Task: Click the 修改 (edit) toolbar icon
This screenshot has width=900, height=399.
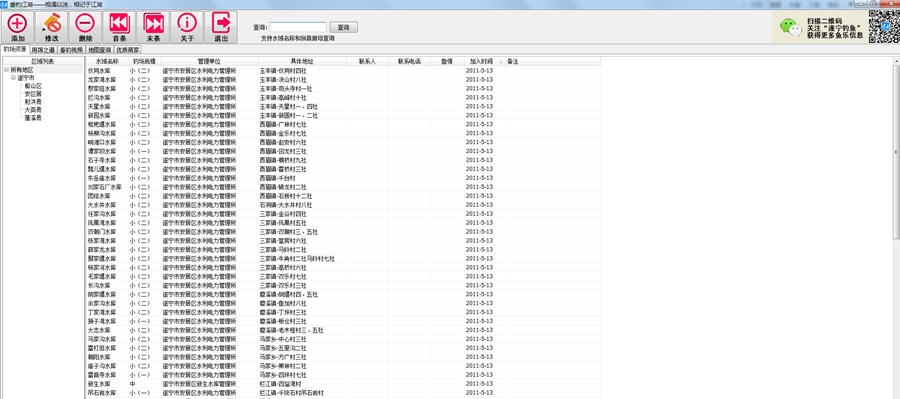Action: point(52,28)
